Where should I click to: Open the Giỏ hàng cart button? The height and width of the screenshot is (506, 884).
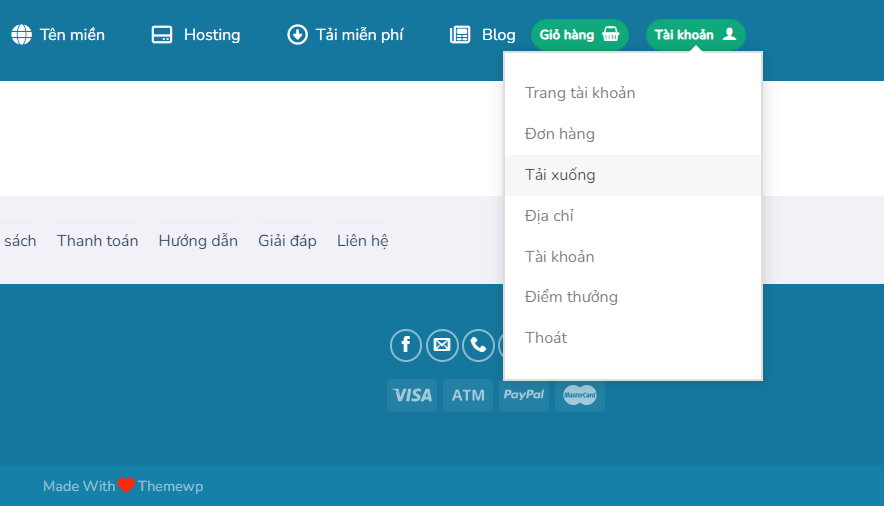[x=580, y=35]
